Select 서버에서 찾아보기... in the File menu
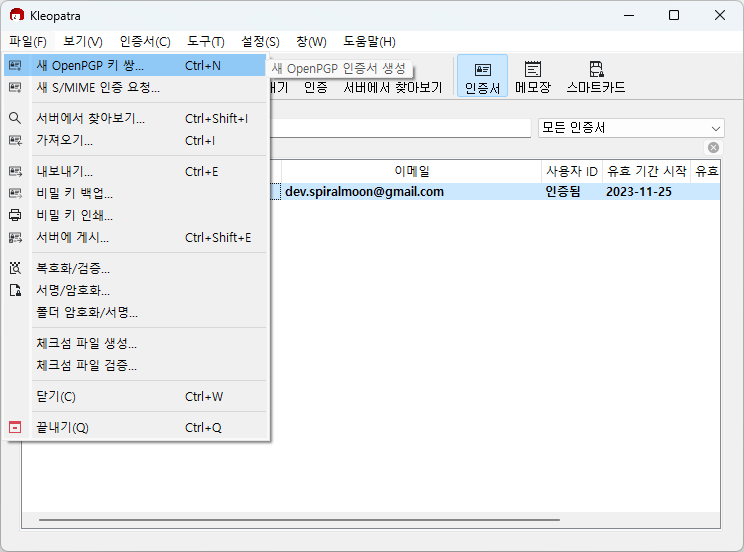 135,118
